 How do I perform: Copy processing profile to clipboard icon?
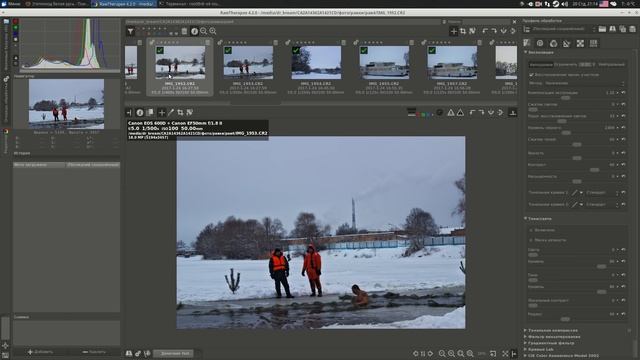tap(623, 29)
